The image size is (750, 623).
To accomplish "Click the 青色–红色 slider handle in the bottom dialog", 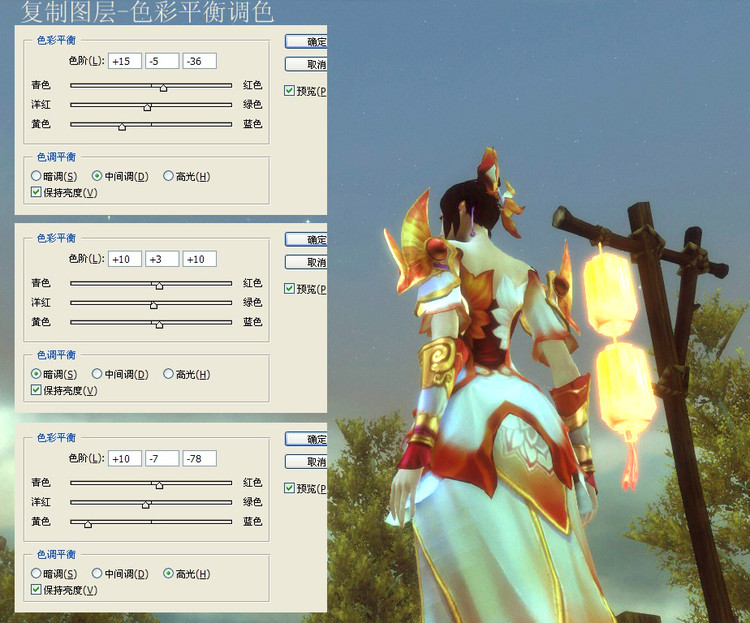I will 159,486.
